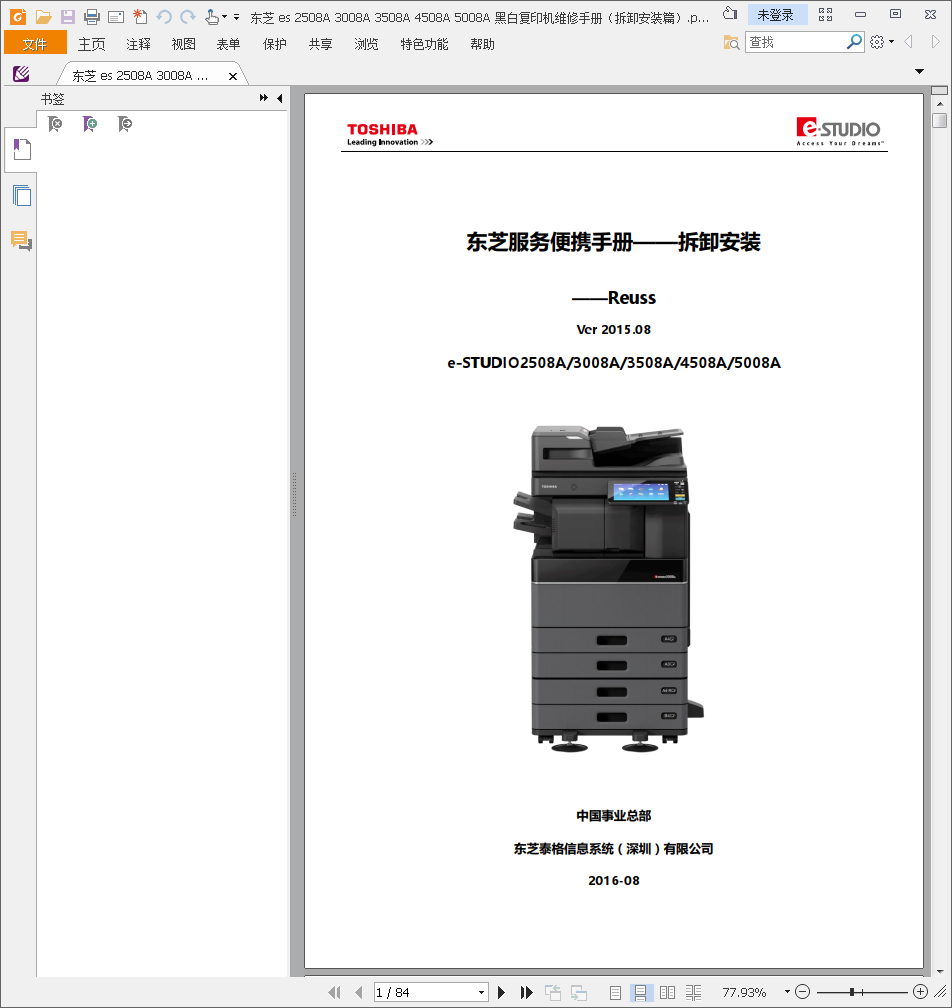Click the next view icon in status bar
952x1008 pixels.
pos(579,993)
